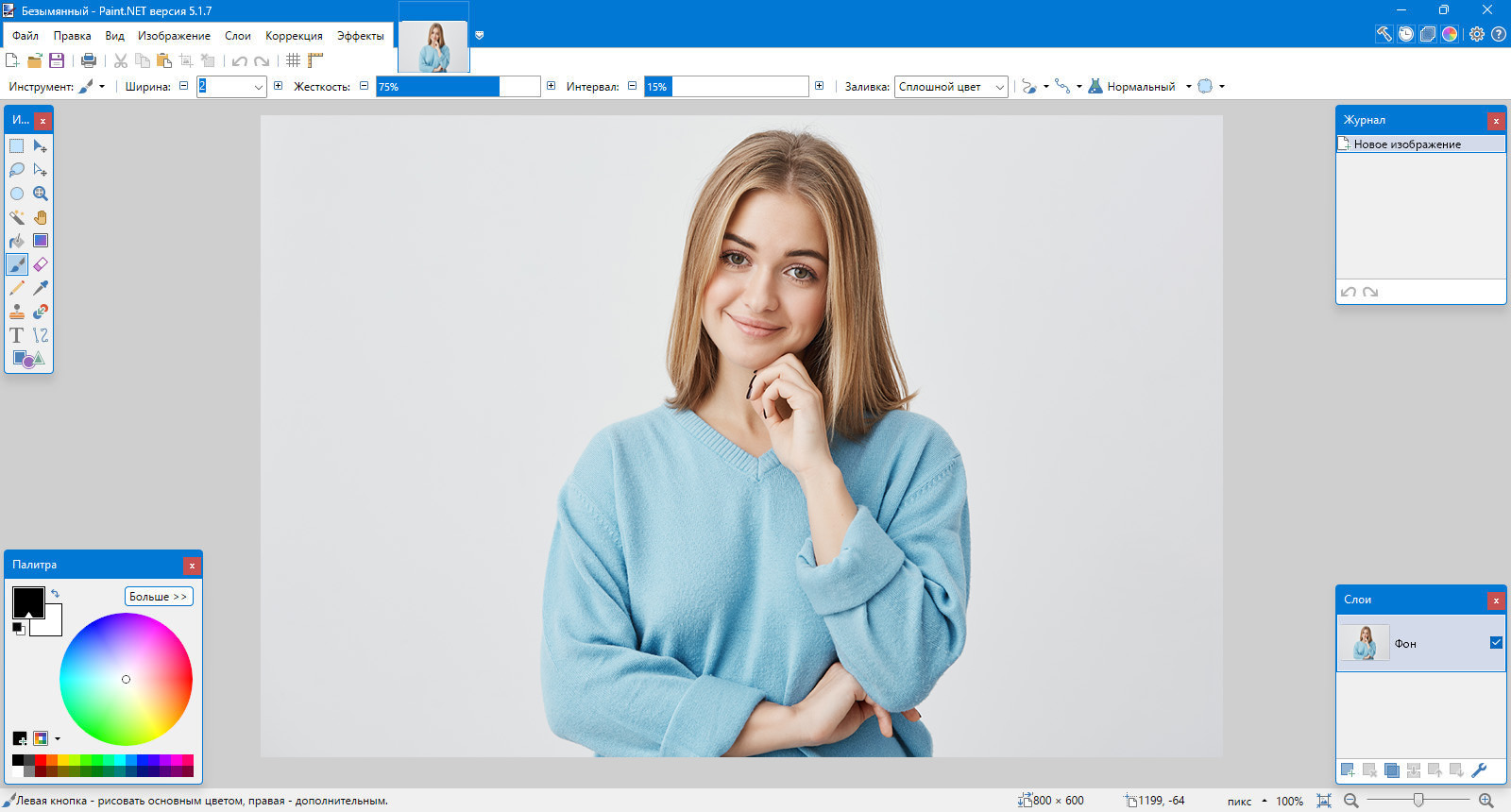Click the Больше >> button in palette
The height and width of the screenshot is (812, 1511).
pos(159,597)
